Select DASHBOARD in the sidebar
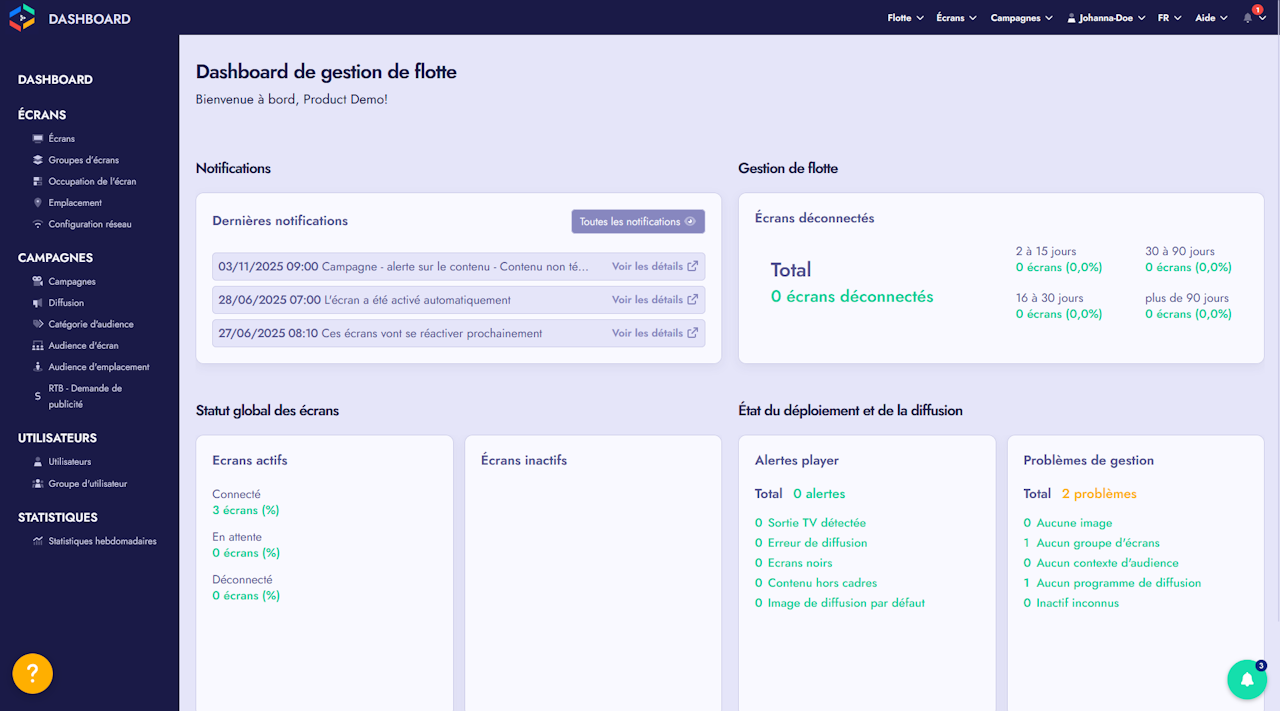 click(55, 80)
